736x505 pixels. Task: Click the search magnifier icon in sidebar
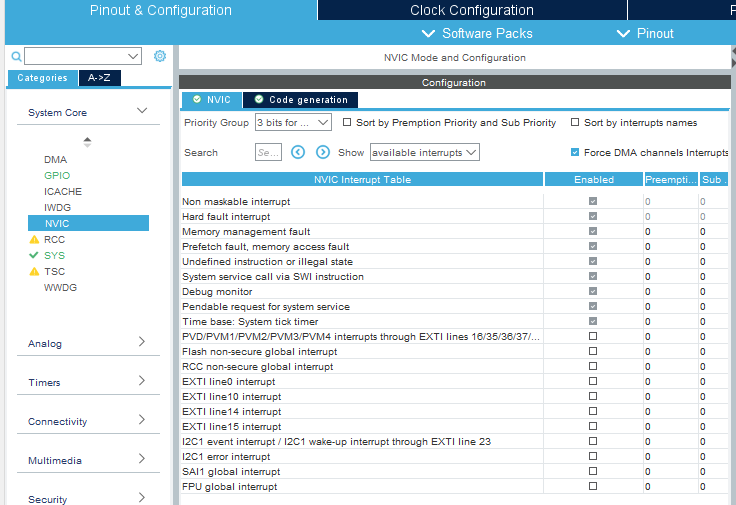click(16, 57)
